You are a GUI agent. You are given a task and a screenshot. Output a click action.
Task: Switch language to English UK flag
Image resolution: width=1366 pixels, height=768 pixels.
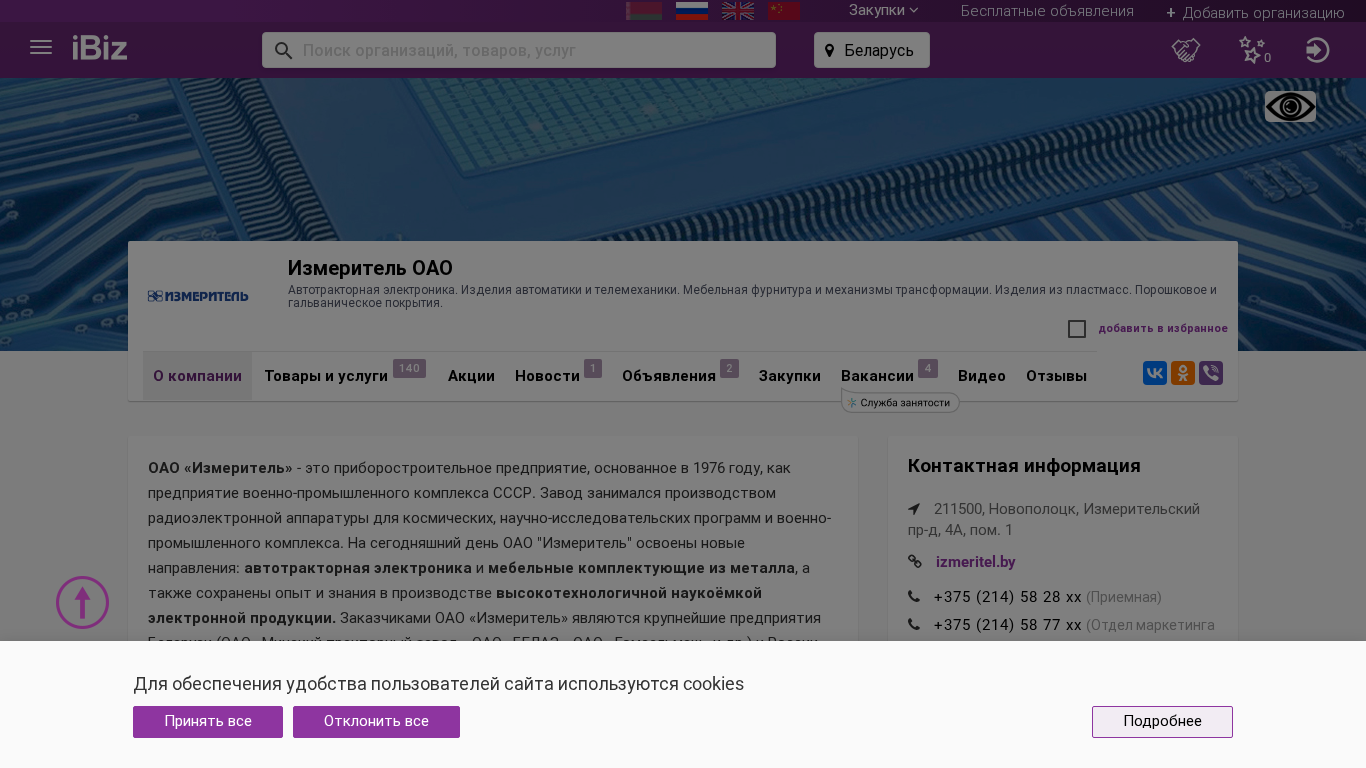coord(738,11)
